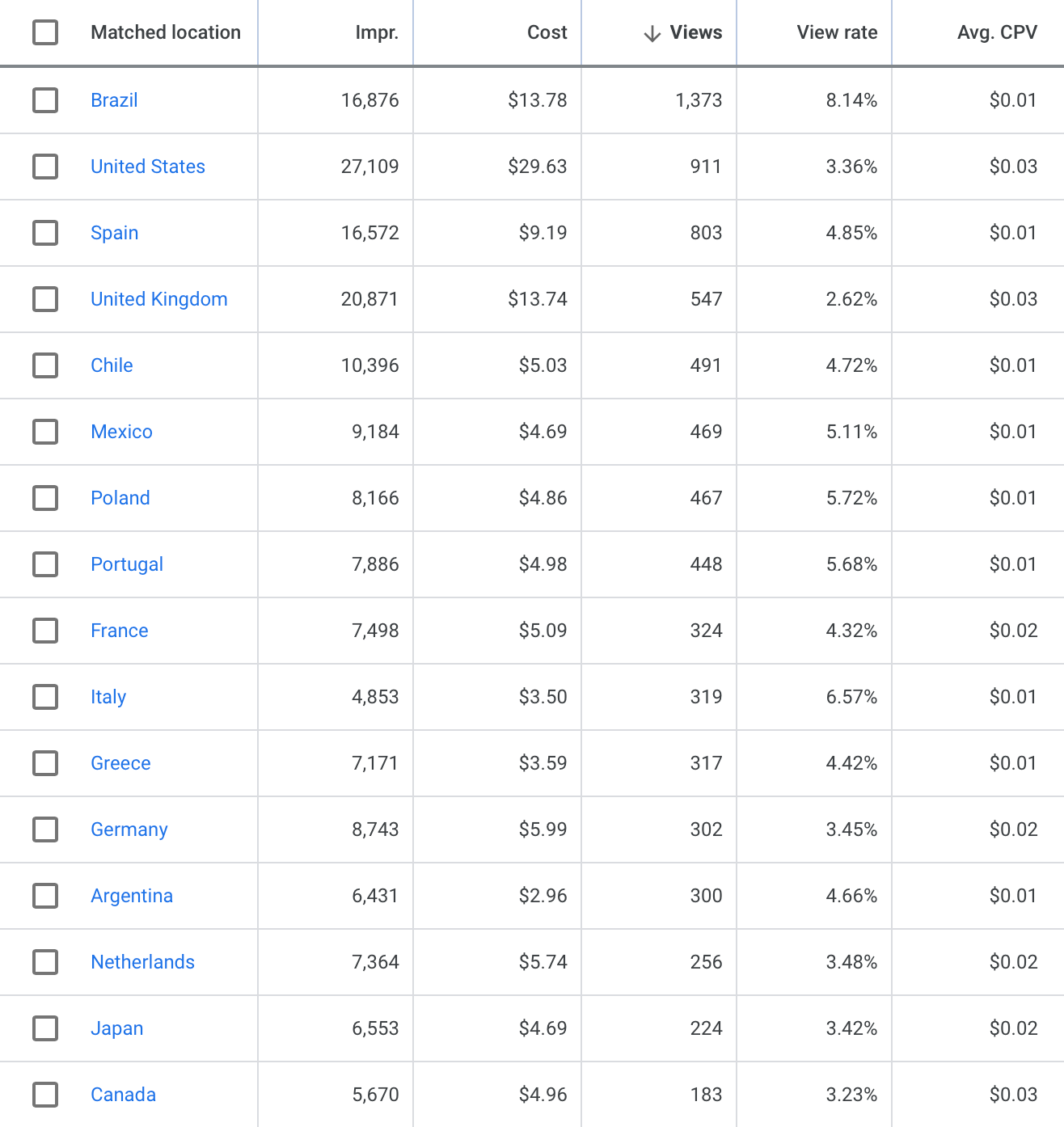Sort table by Cost column
1064x1127 pixels.
547,32
